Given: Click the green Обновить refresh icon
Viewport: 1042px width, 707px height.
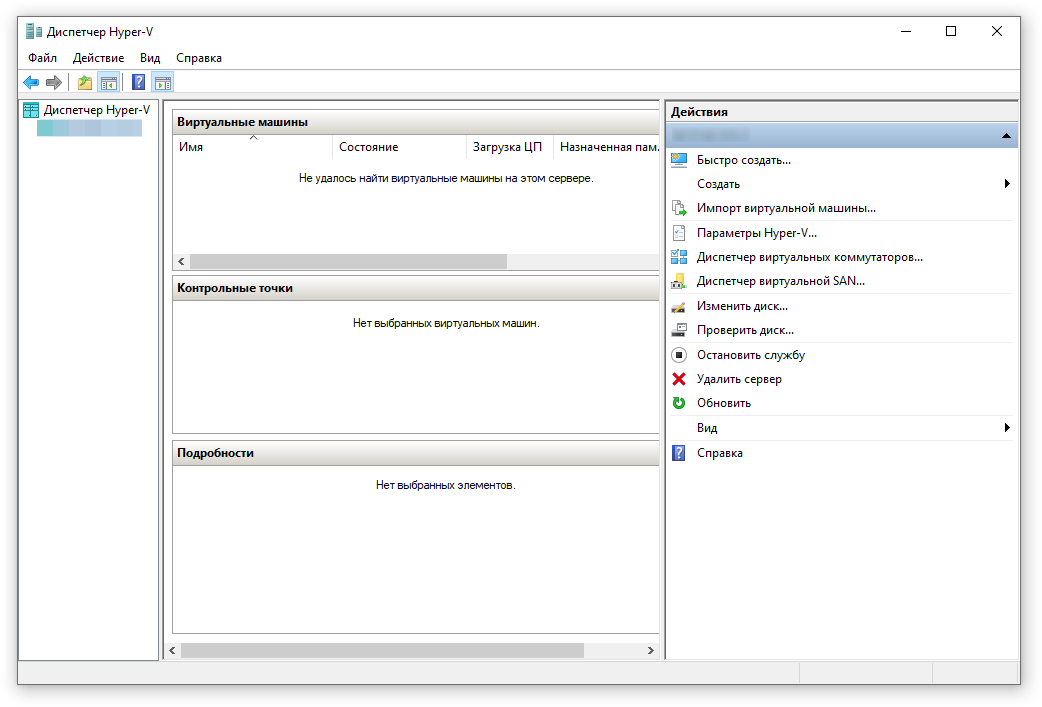Looking at the screenshot, I should 678,403.
